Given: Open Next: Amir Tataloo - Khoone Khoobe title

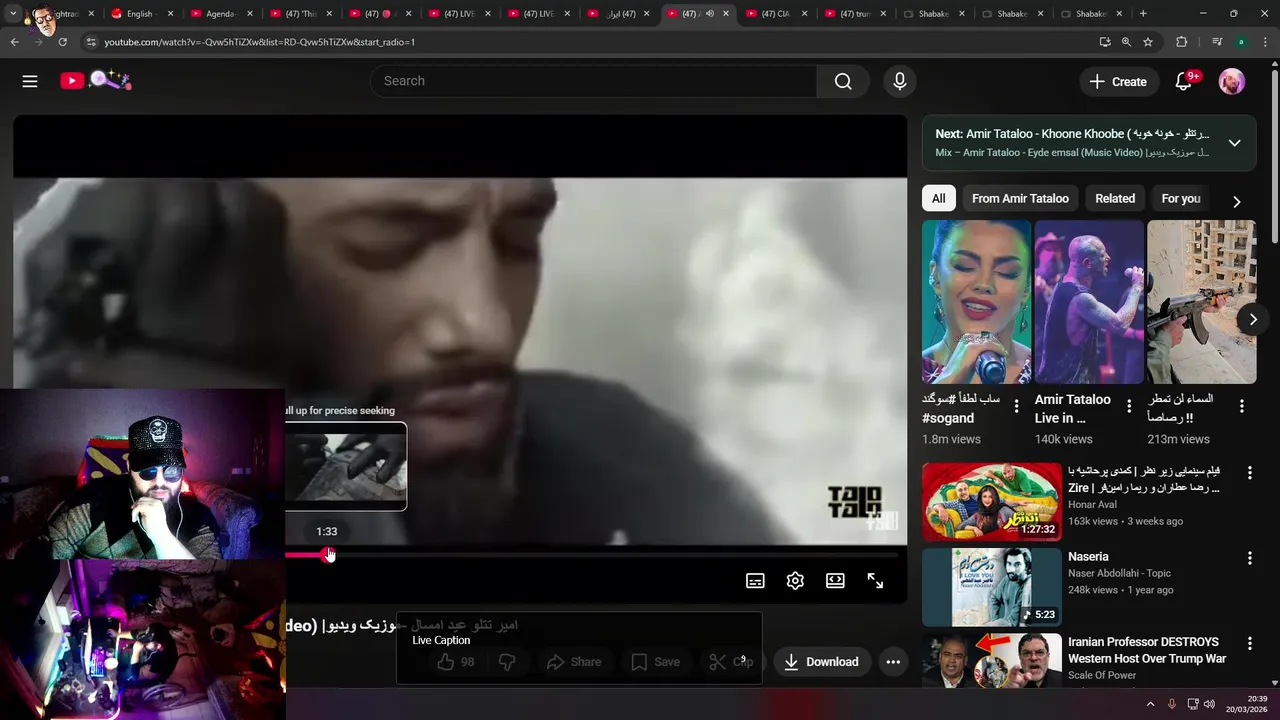Looking at the screenshot, I should pyautogui.click(x=1073, y=134).
